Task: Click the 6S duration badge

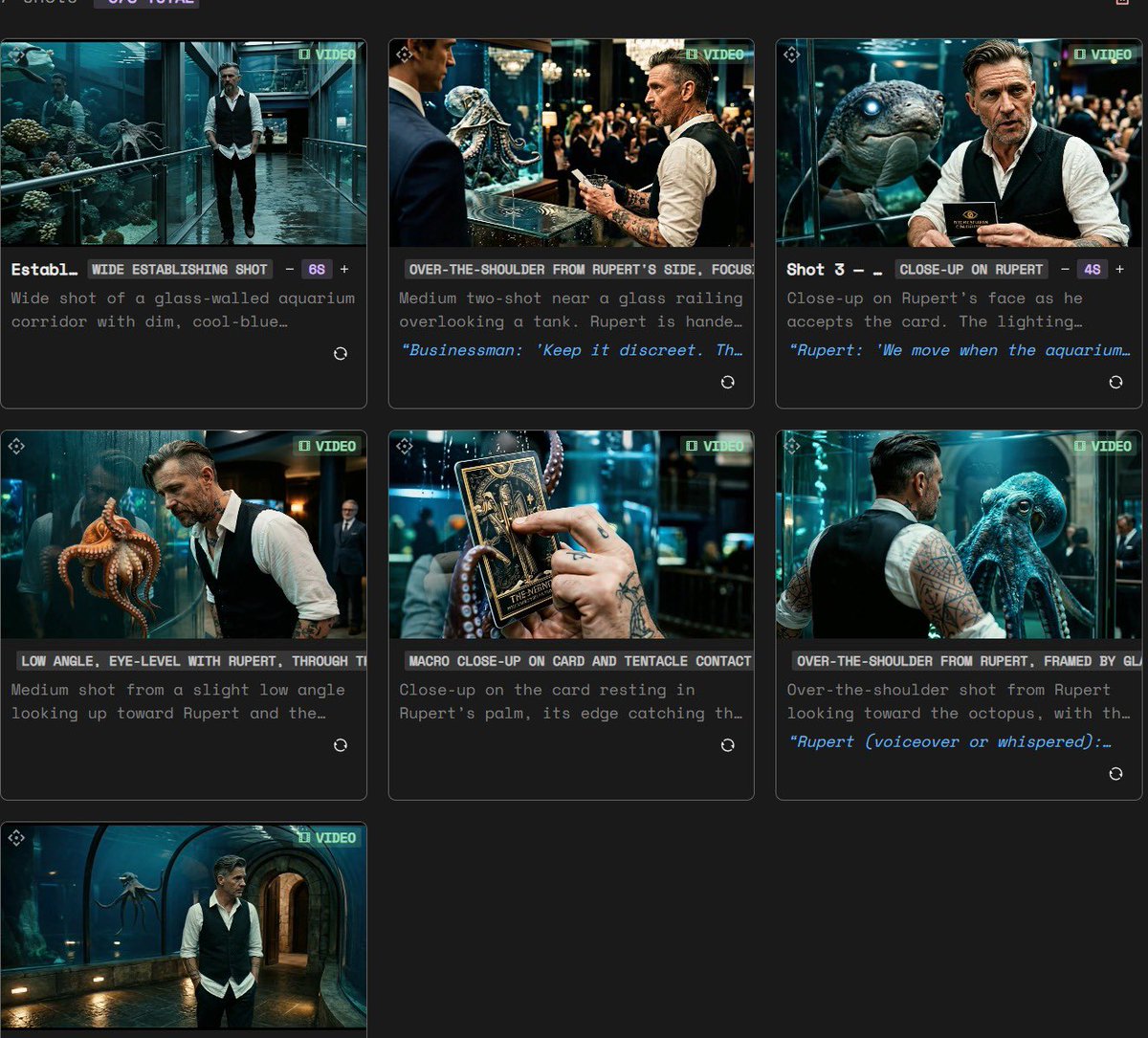Action: (x=317, y=270)
